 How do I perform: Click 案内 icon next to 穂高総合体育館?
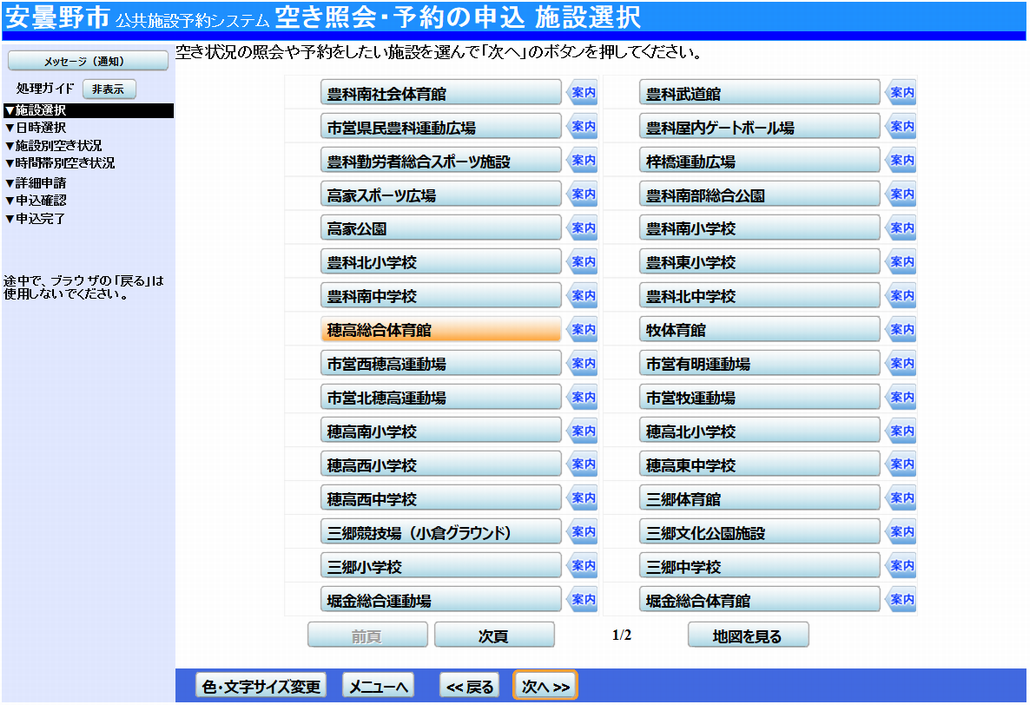(x=582, y=330)
